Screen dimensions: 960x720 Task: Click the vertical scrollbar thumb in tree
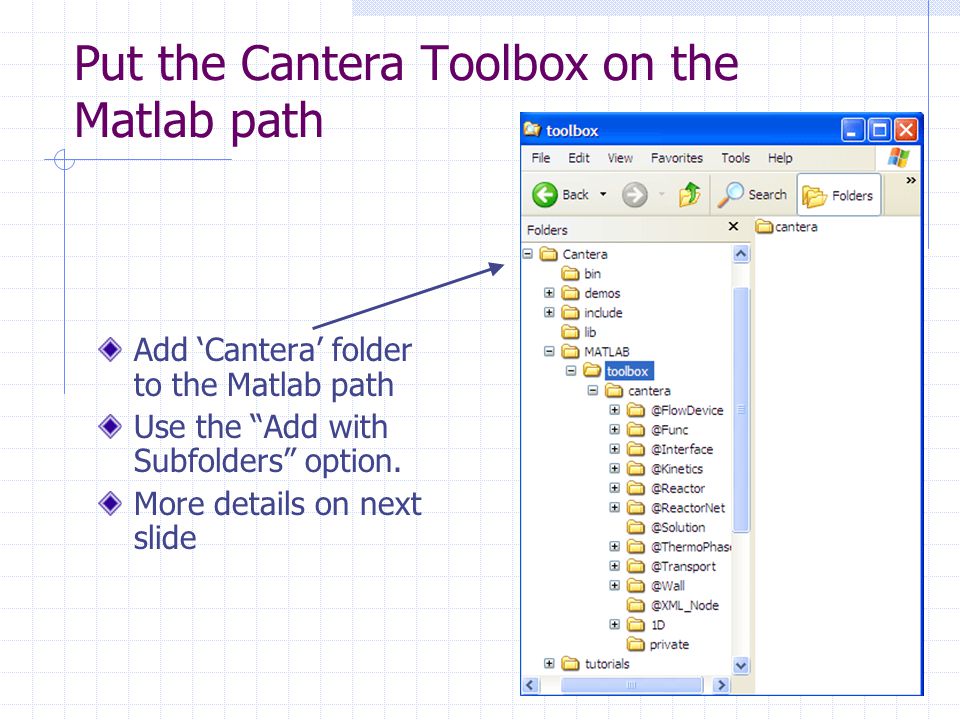point(741,409)
